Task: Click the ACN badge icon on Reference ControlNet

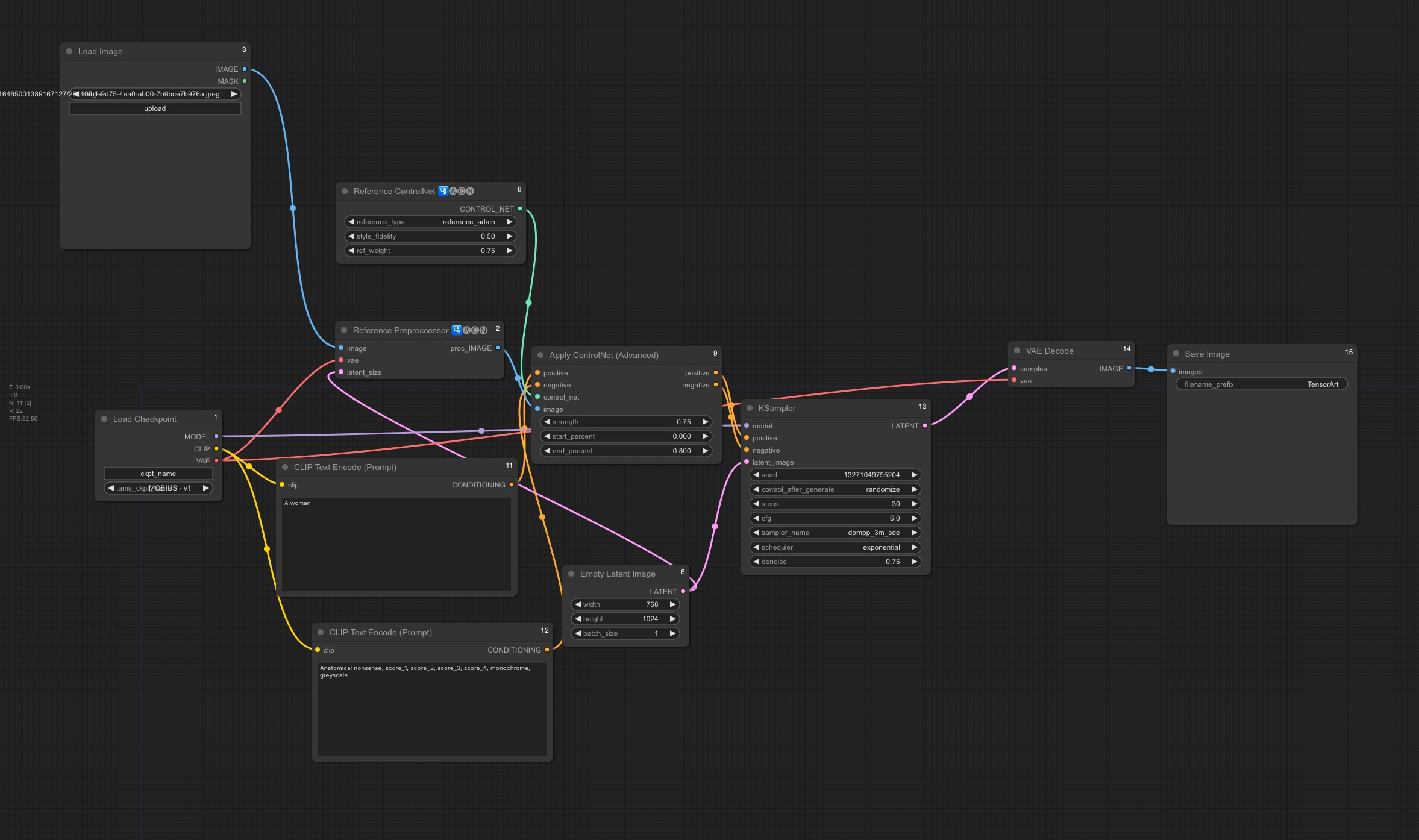Action: coord(462,191)
